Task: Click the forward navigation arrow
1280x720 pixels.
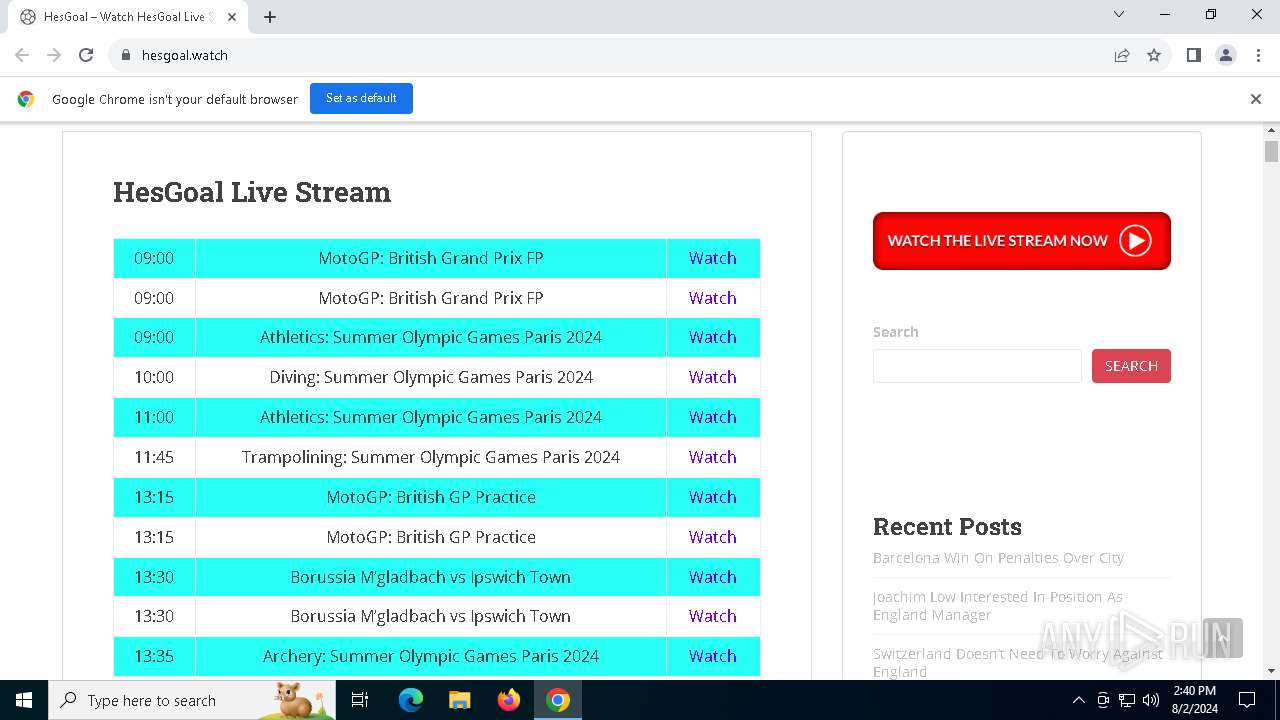Action: click(x=54, y=55)
